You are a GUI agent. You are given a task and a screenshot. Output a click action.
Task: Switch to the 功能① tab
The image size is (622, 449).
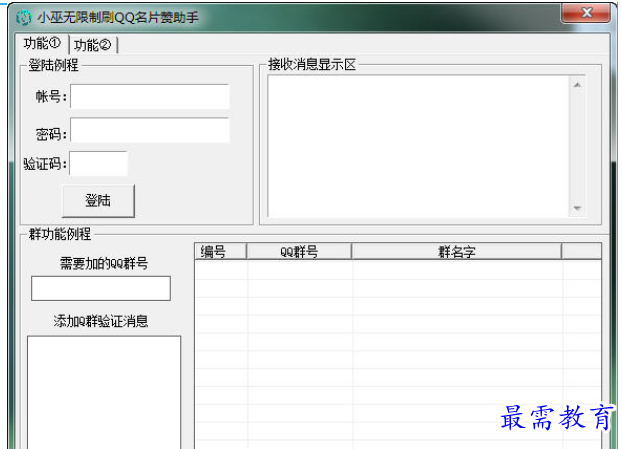42,43
